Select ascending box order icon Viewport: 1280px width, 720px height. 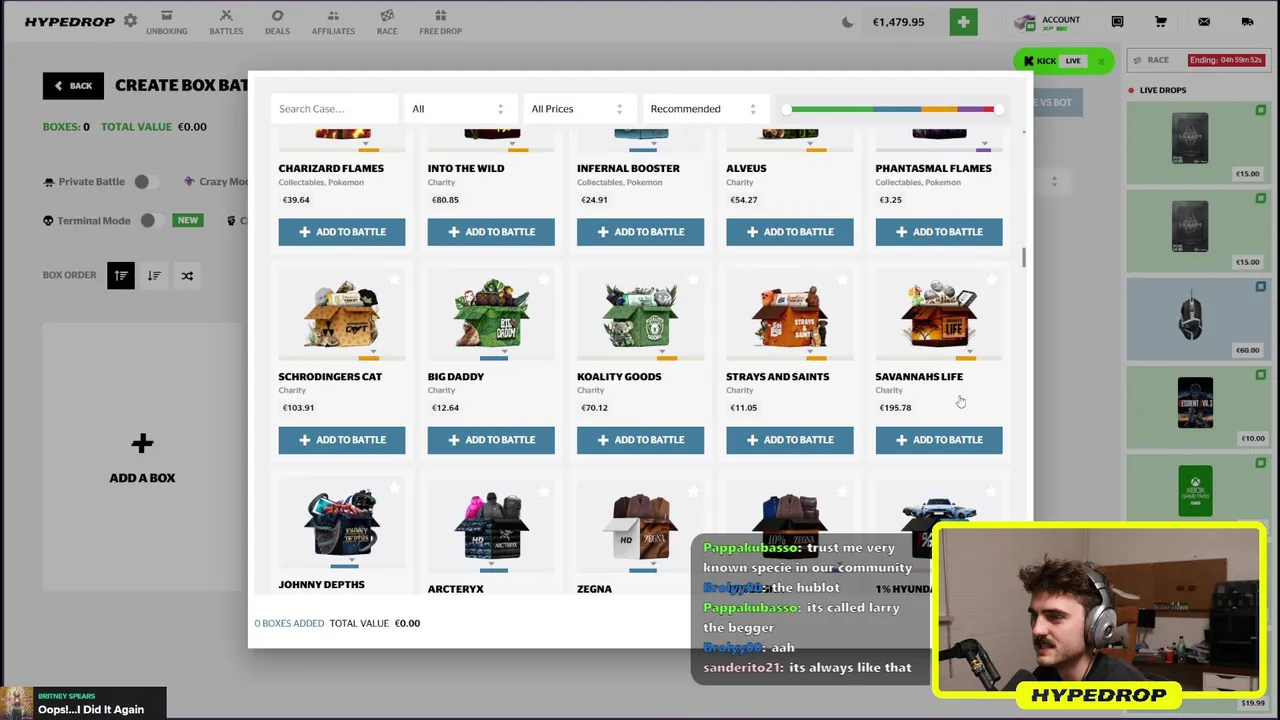tap(121, 275)
